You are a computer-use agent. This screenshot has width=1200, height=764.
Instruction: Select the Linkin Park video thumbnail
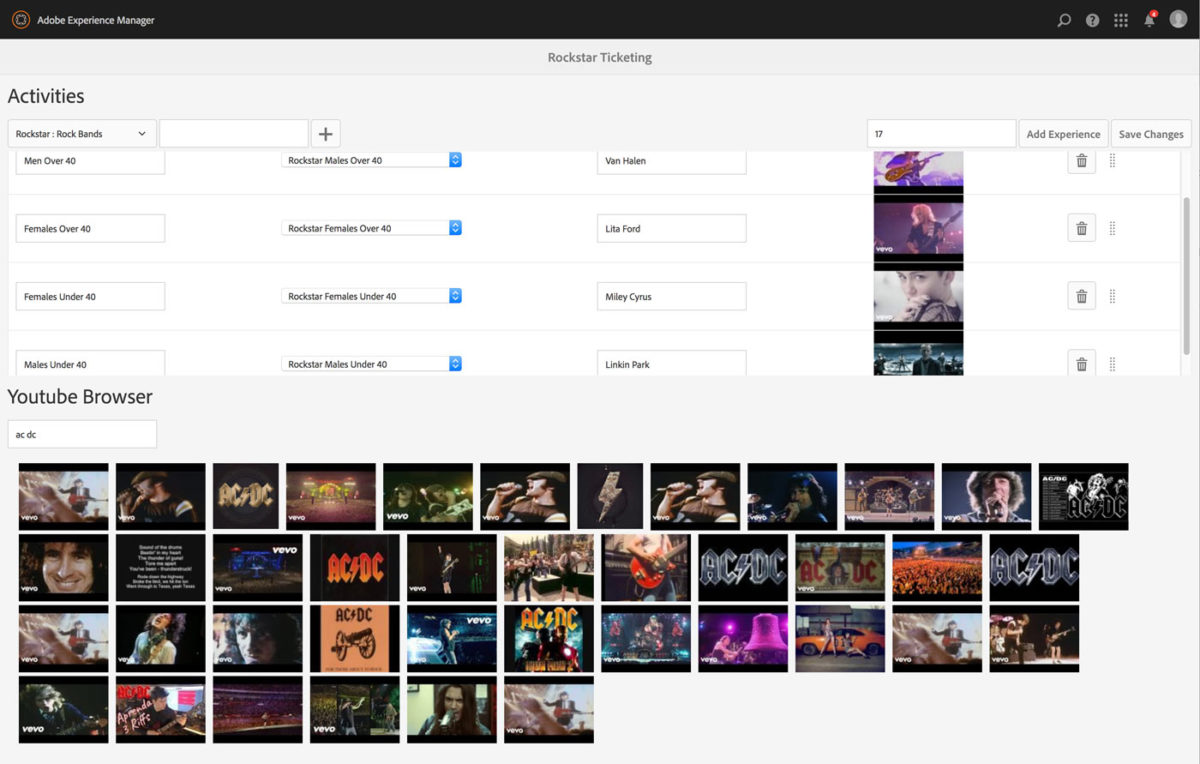(918, 353)
